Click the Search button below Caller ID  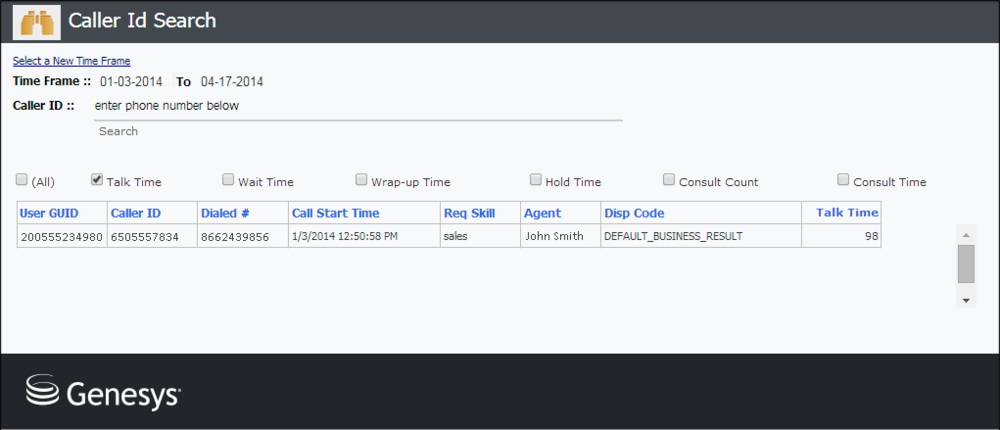118,131
